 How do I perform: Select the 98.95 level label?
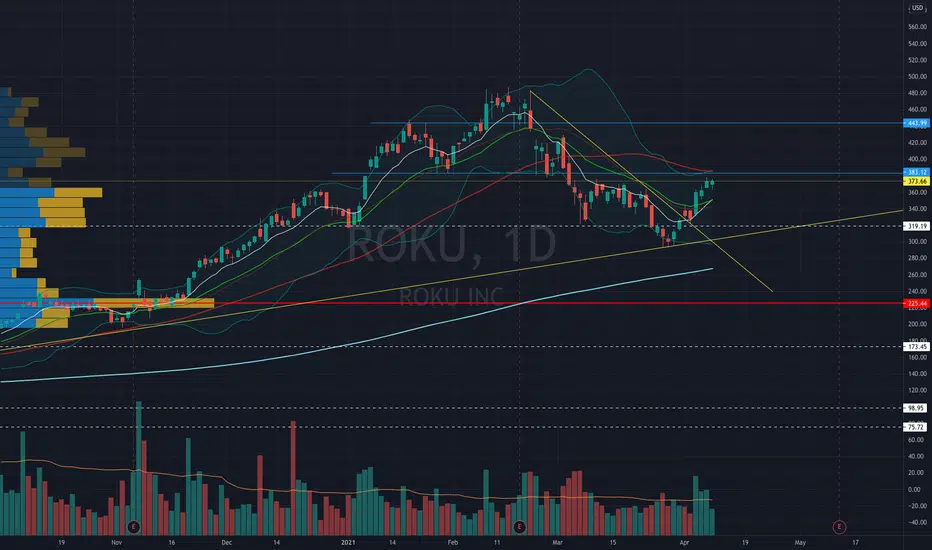pyautogui.click(x=917, y=408)
